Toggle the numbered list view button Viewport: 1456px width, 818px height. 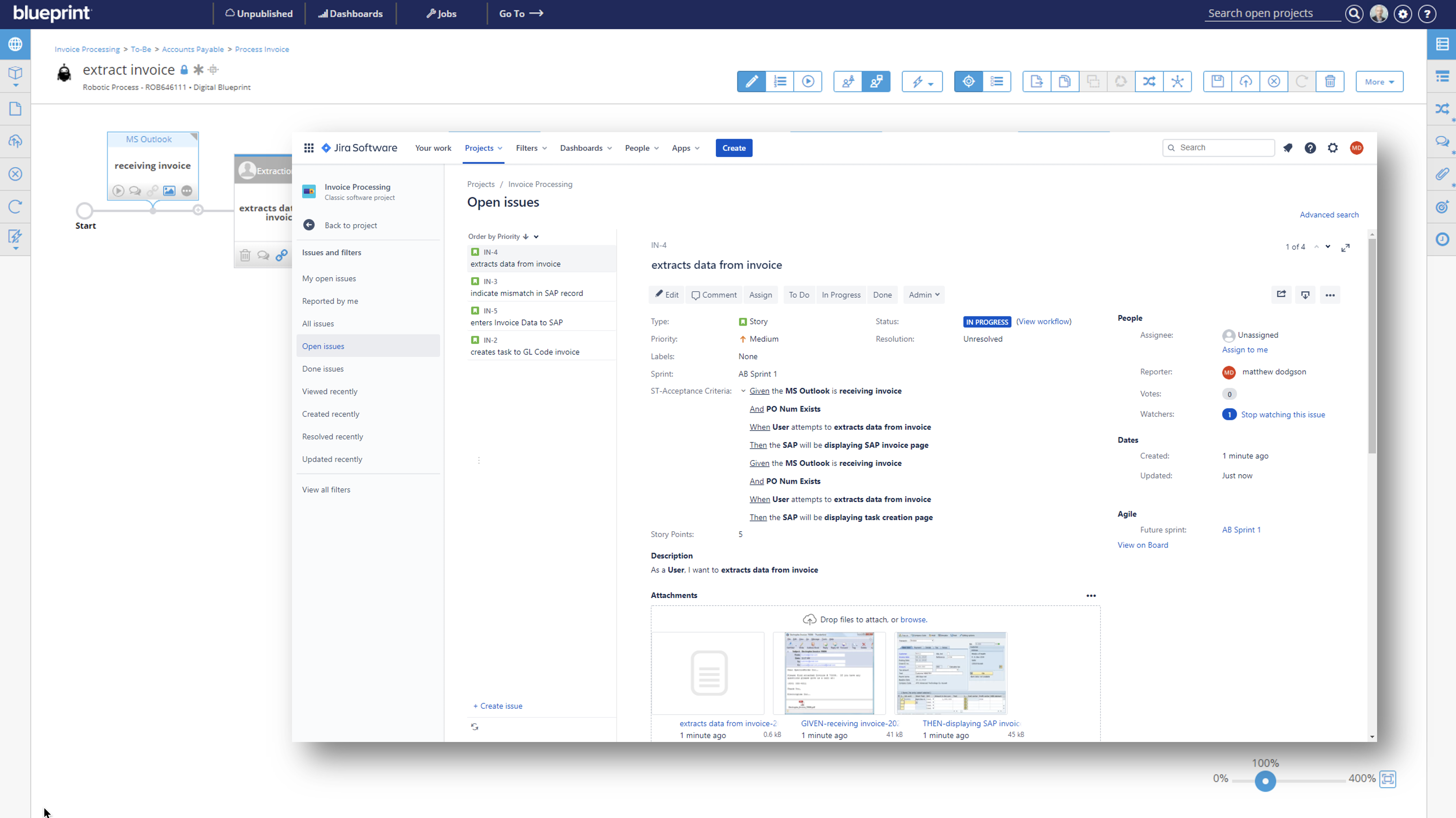[x=780, y=81]
